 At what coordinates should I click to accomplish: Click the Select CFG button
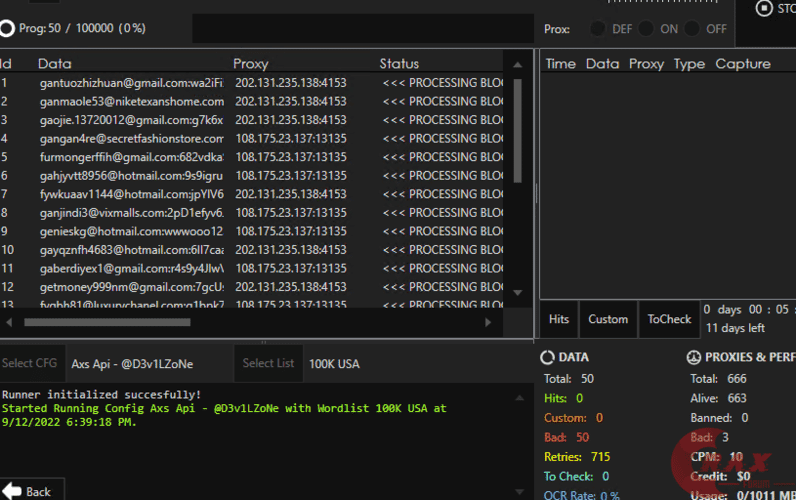pyautogui.click(x=30, y=363)
